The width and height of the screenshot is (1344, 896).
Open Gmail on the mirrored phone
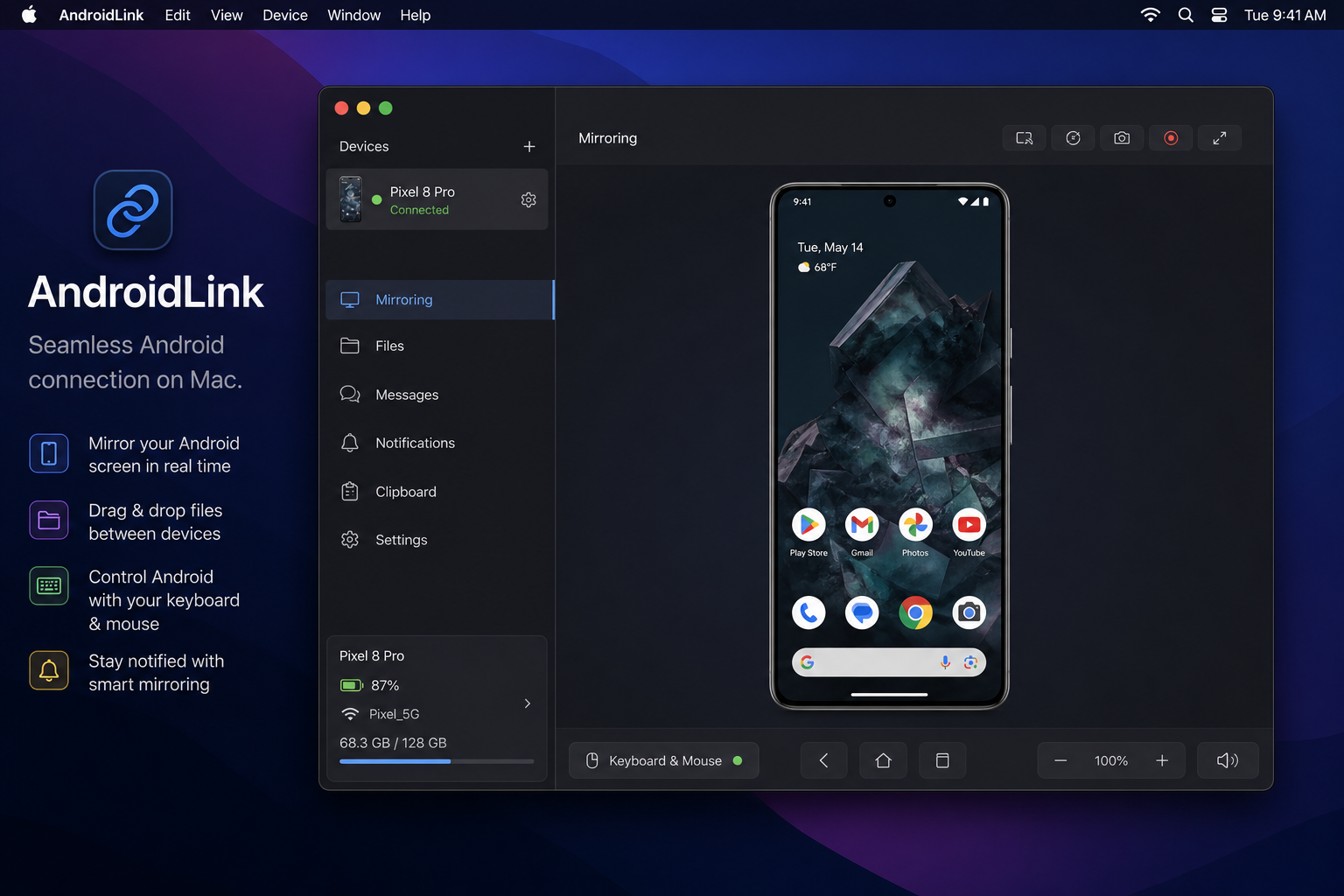pos(862,525)
